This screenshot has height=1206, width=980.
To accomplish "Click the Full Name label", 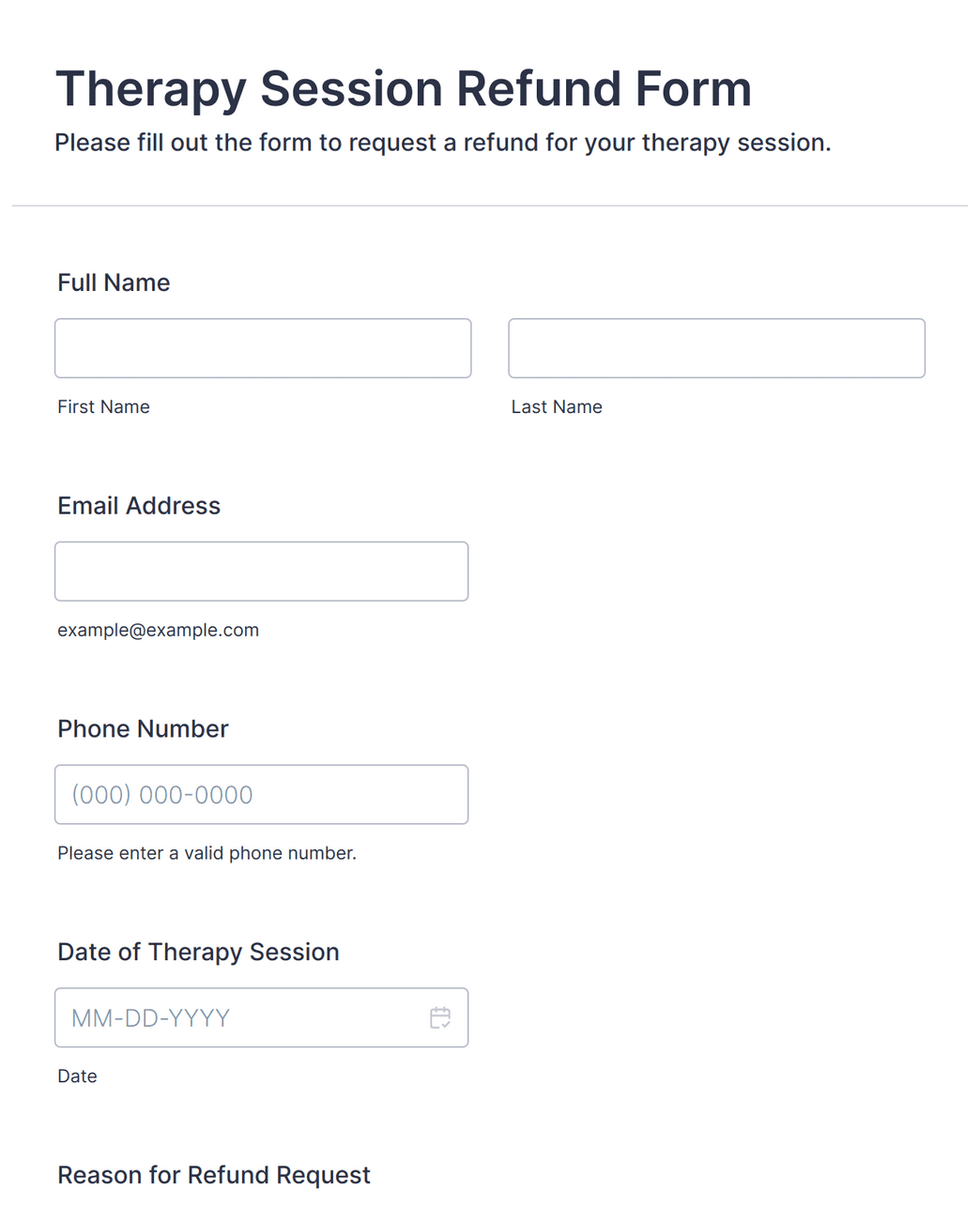I will tap(114, 282).
